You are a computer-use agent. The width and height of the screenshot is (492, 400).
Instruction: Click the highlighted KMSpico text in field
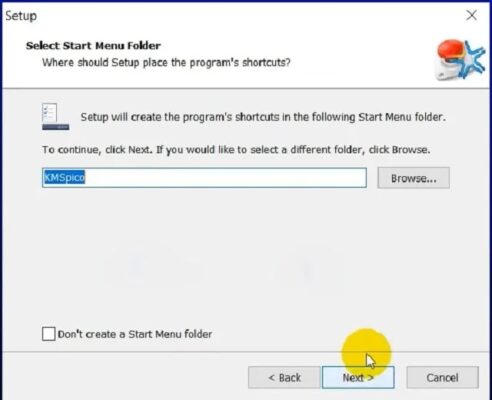(x=64, y=177)
